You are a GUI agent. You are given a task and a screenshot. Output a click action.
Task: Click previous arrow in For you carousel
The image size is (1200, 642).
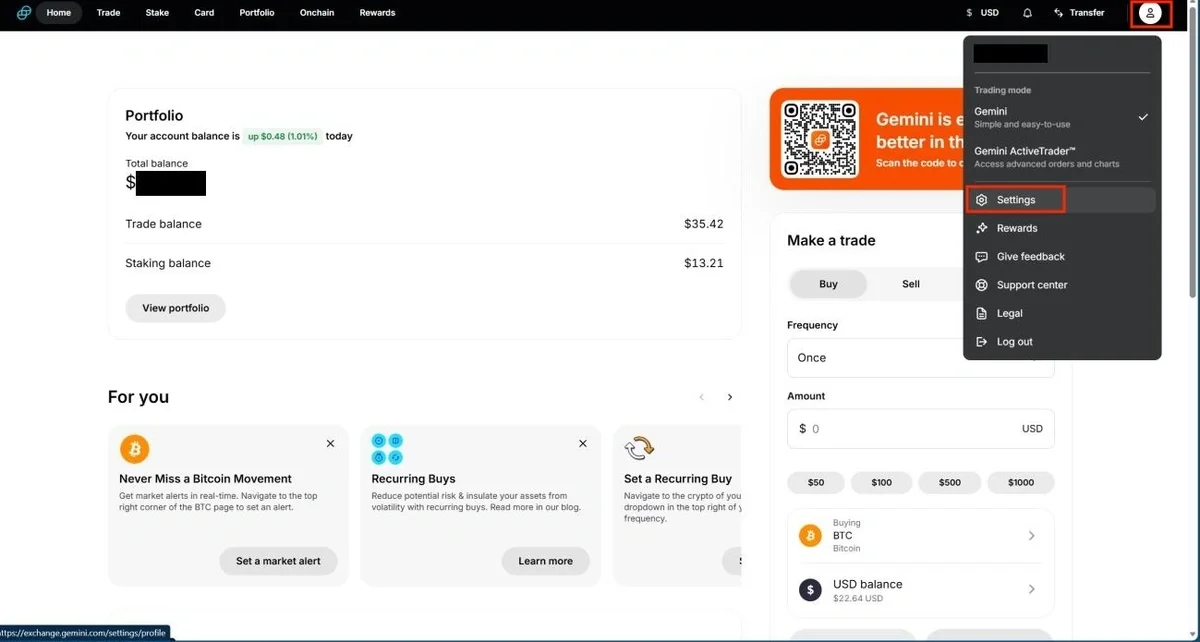[702, 397]
